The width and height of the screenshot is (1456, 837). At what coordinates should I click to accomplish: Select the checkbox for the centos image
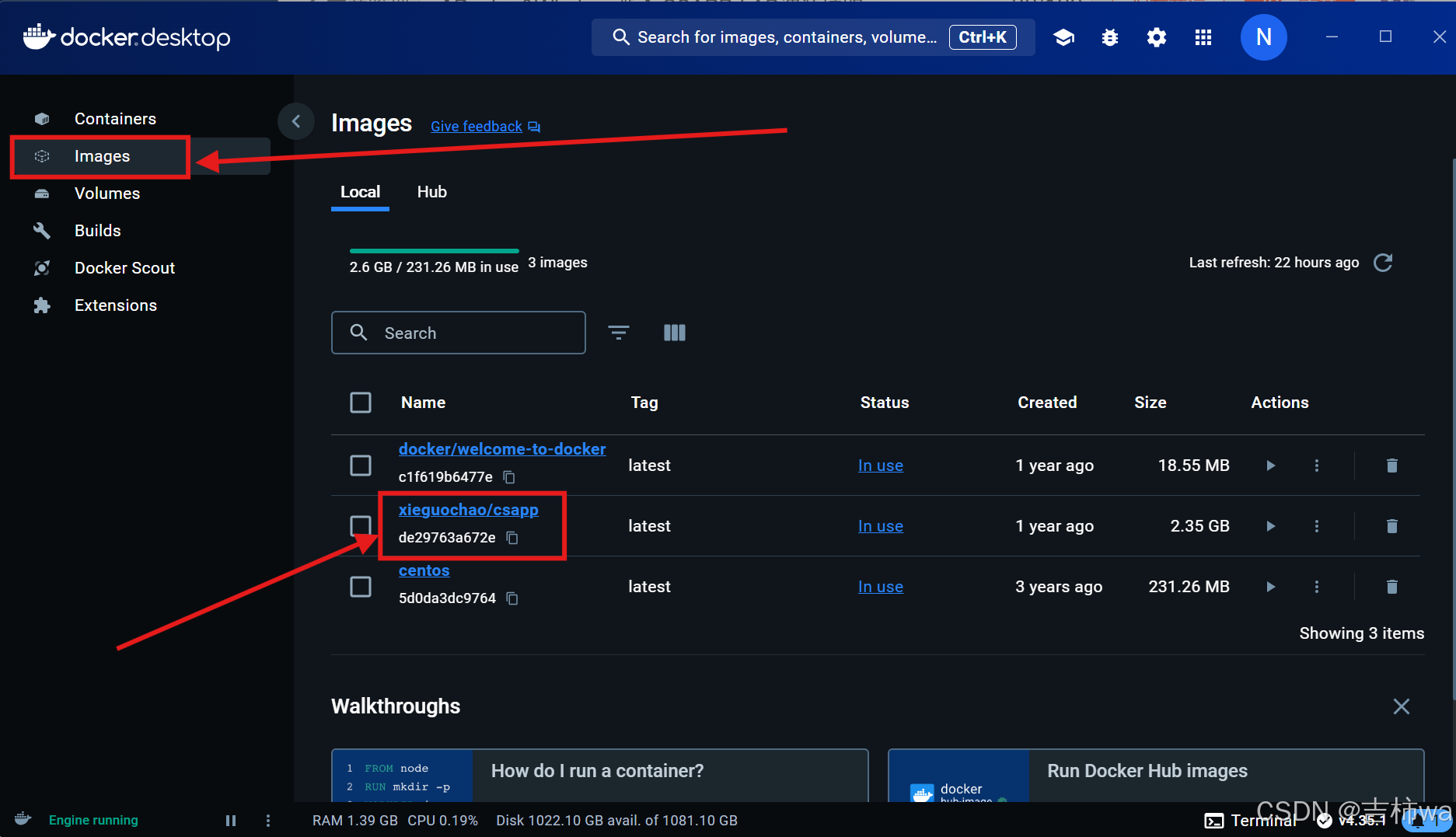click(361, 586)
